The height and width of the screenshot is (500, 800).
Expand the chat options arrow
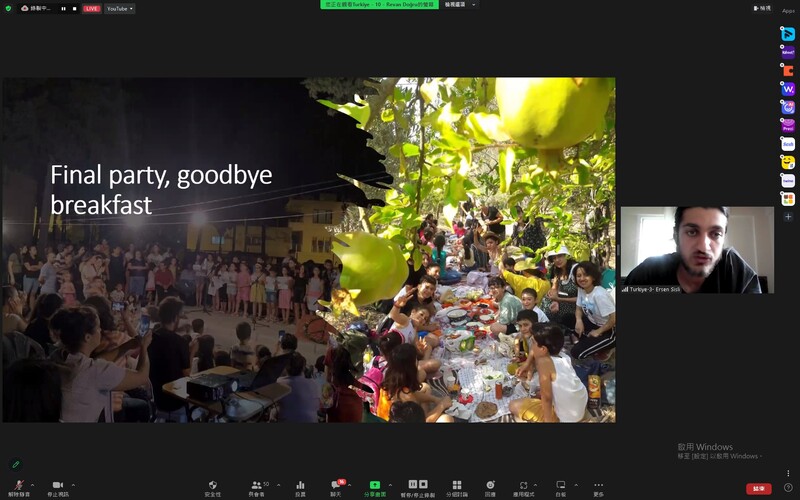point(349,485)
